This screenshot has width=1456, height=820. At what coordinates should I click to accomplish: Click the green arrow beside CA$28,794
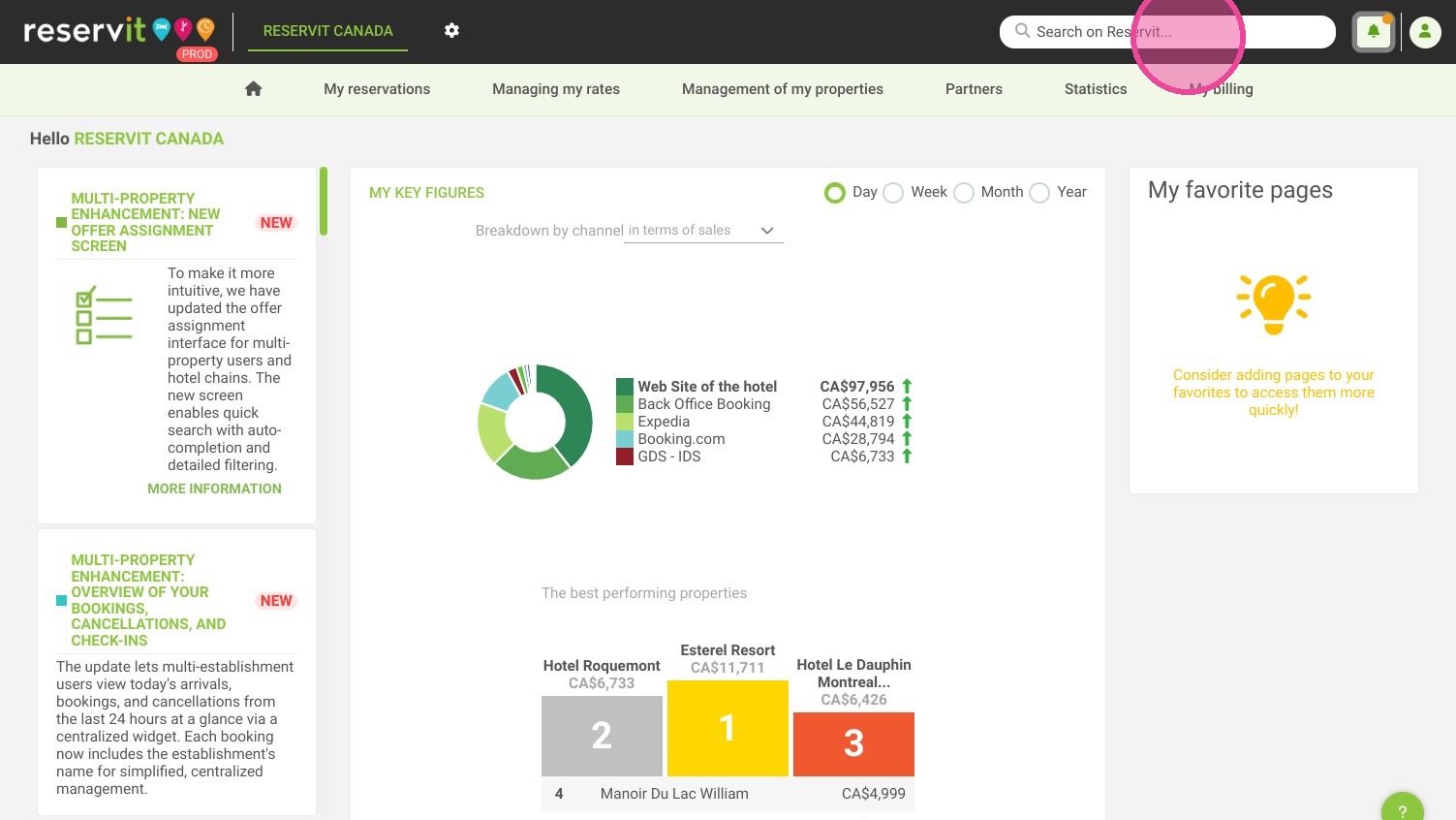(907, 438)
